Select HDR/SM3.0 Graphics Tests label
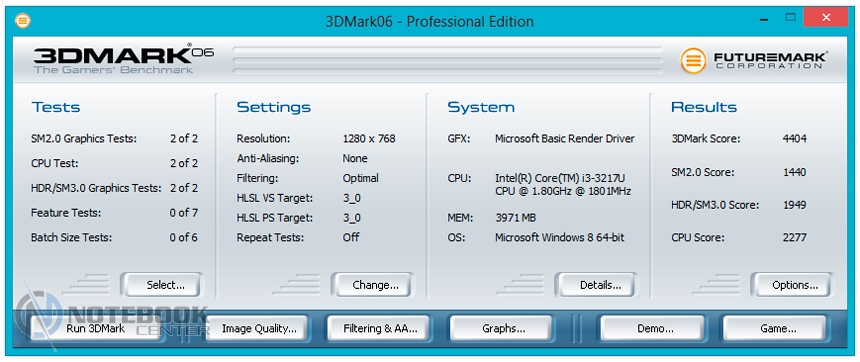Viewport: 860px width, 362px height. [96, 188]
